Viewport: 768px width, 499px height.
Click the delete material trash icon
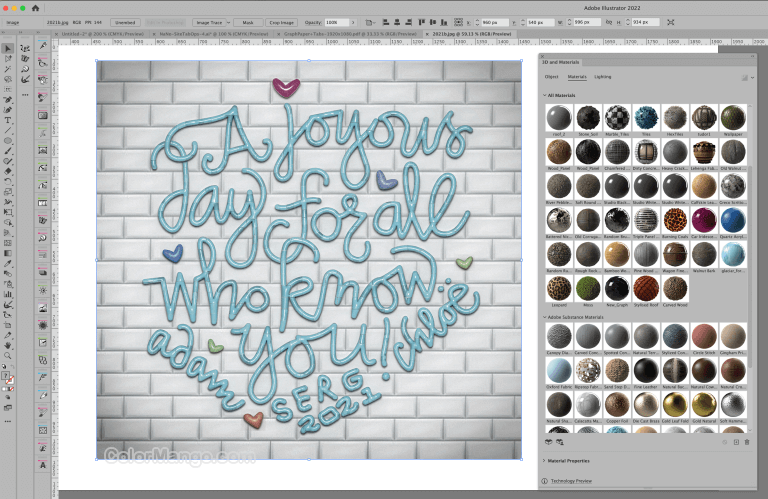746,441
